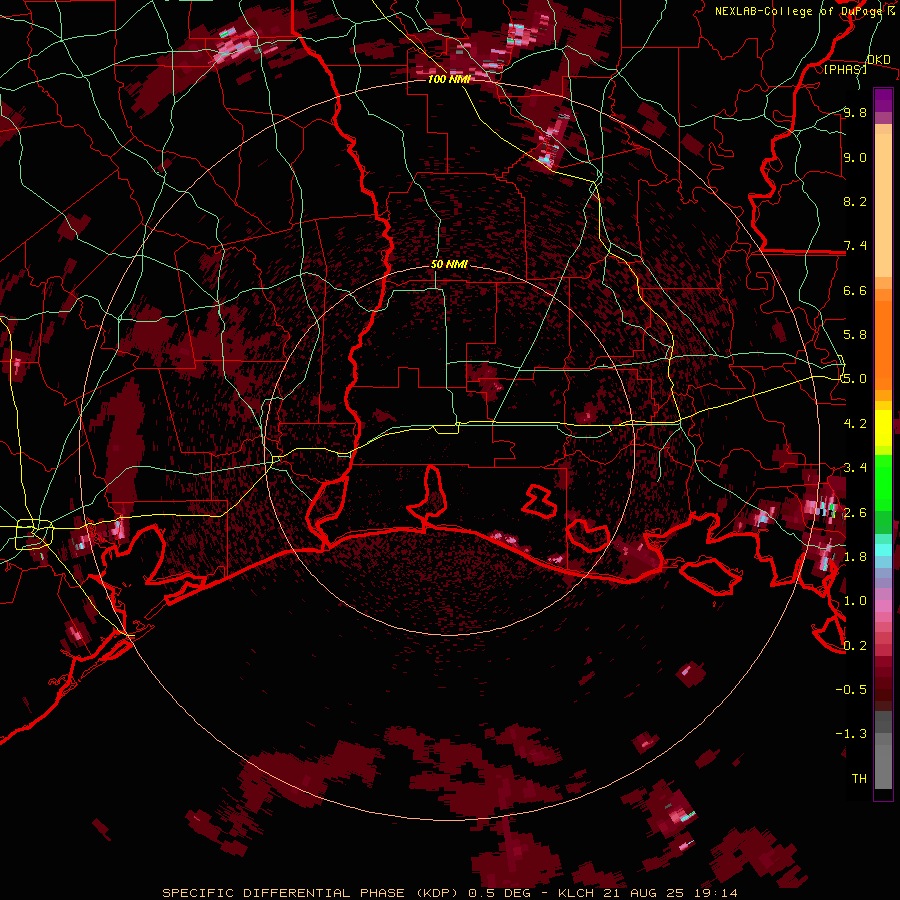Click the -0.5 value on the color scale

coord(851,690)
